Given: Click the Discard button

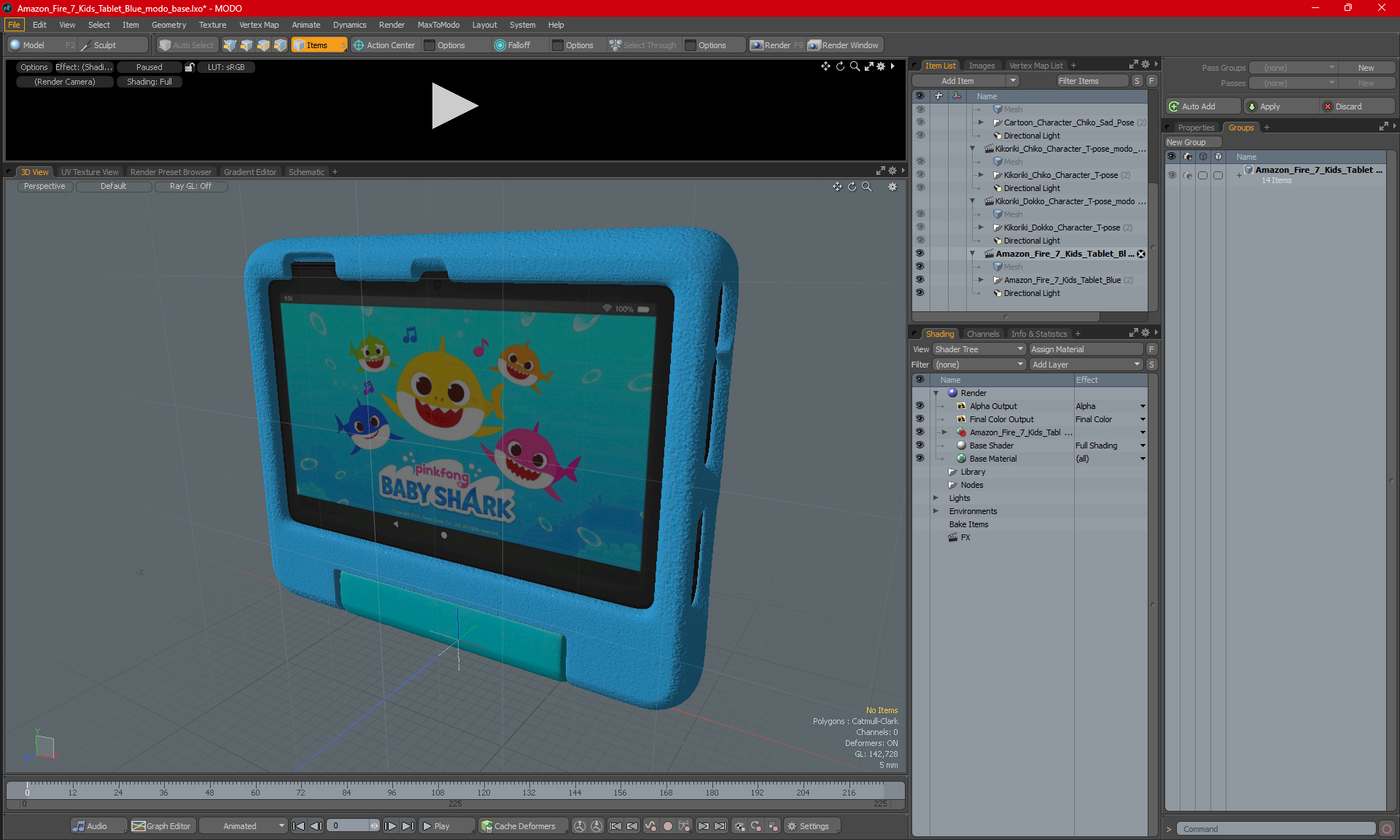Looking at the screenshot, I should [x=1357, y=106].
